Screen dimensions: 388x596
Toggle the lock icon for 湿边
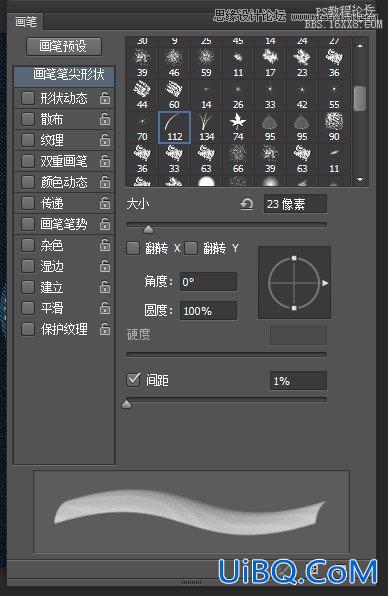point(105,266)
